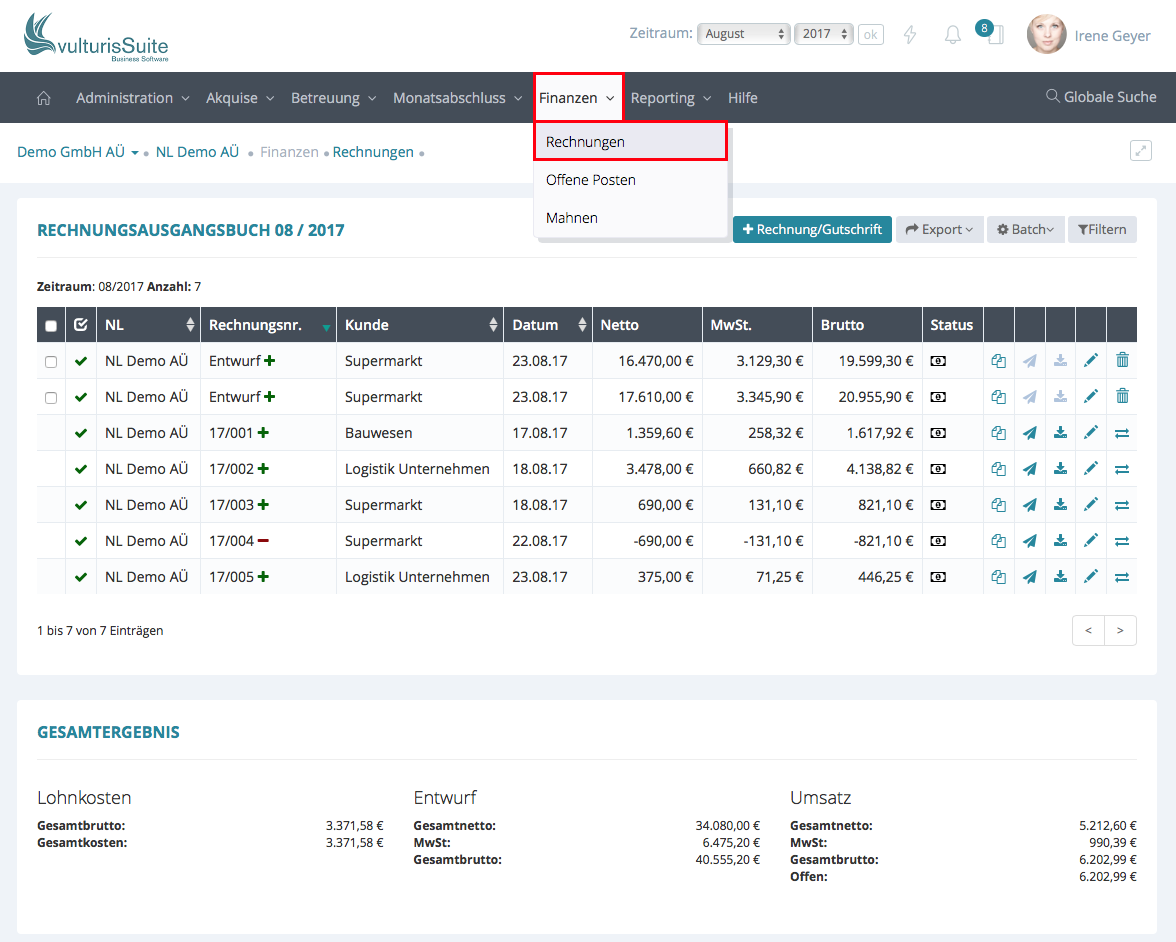Image resolution: width=1176 pixels, height=942 pixels.
Task: Click the swap arrows icon for invoice 17/004
Action: (x=1122, y=541)
